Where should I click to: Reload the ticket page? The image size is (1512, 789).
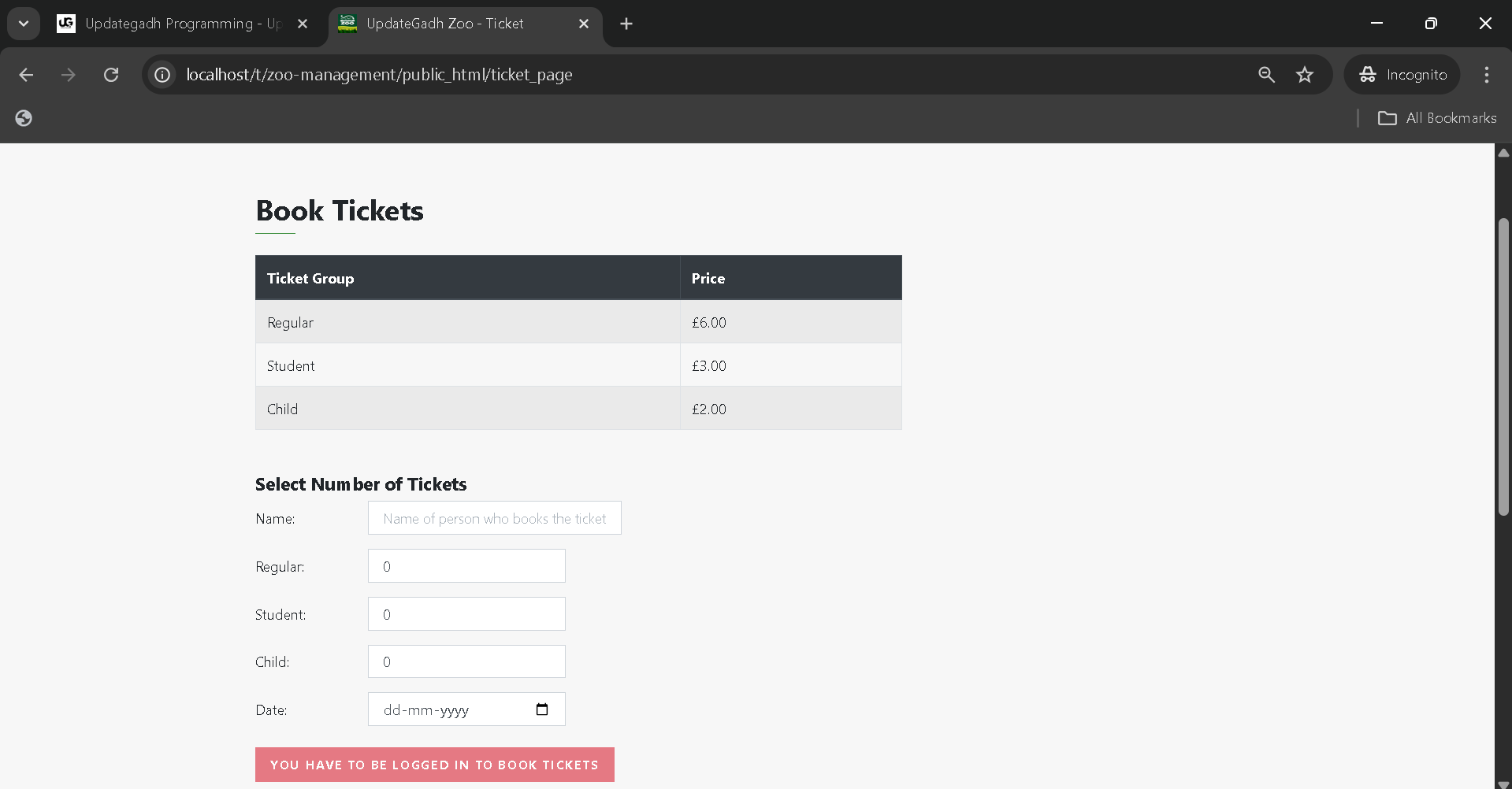[111, 75]
